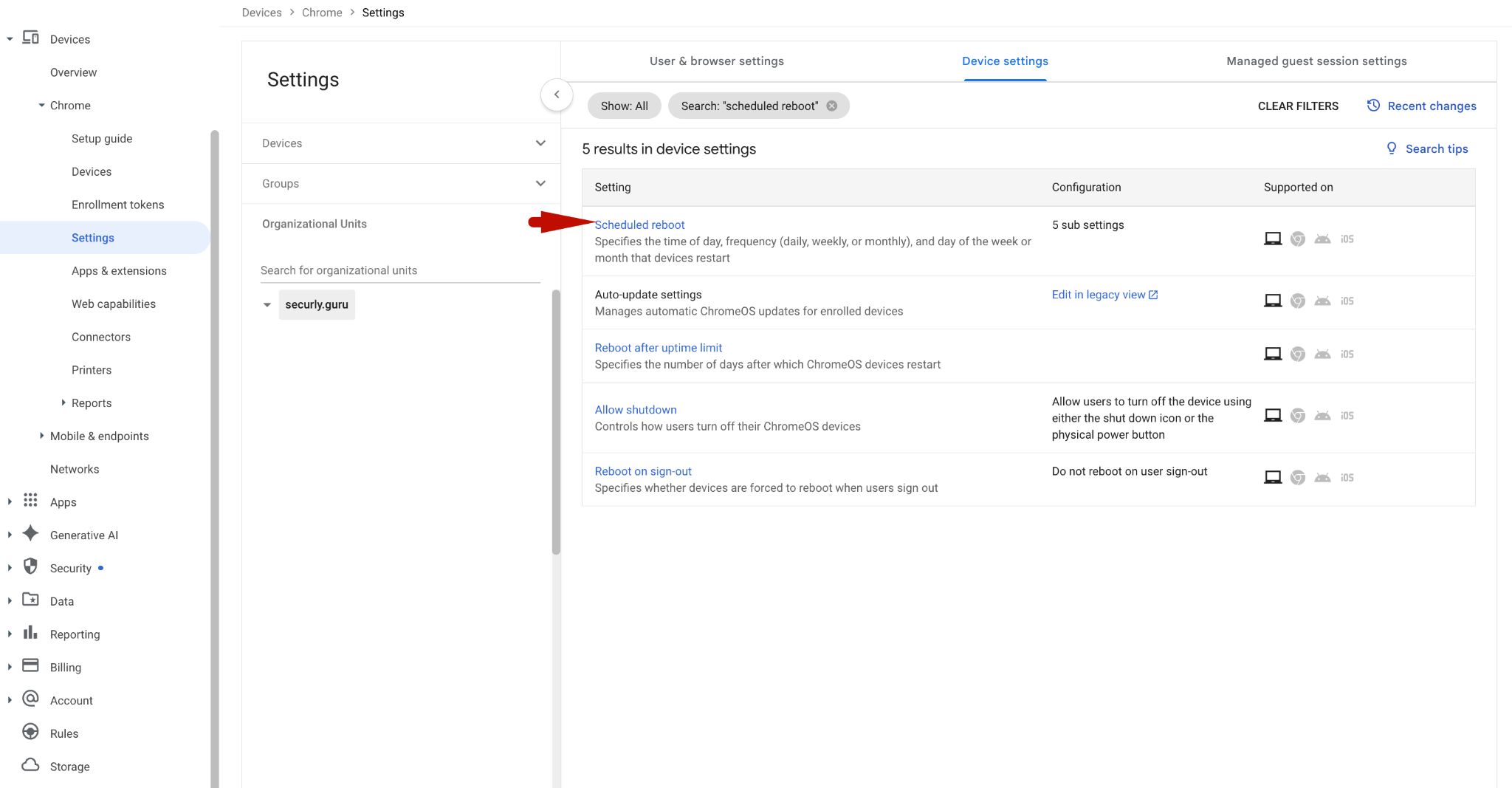Click the Security shield icon
This screenshot has width=1512, height=788.
point(30,567)
